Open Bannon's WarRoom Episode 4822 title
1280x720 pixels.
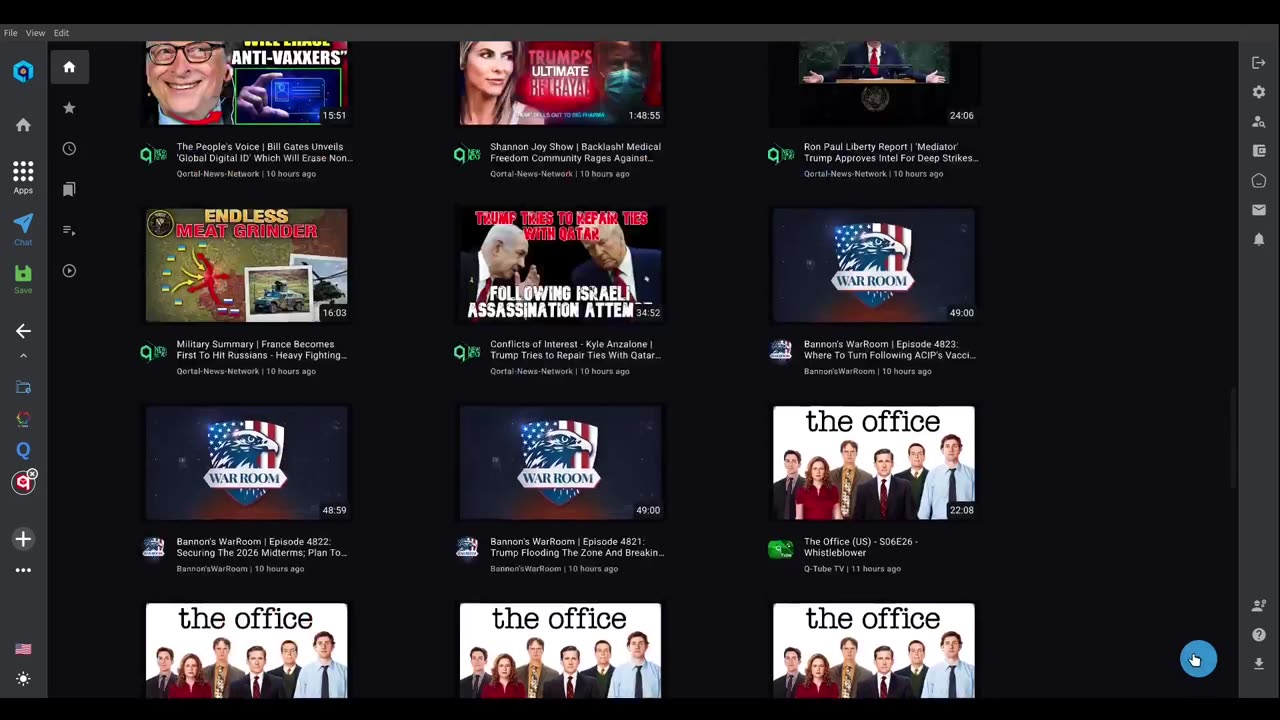[262, 547]
